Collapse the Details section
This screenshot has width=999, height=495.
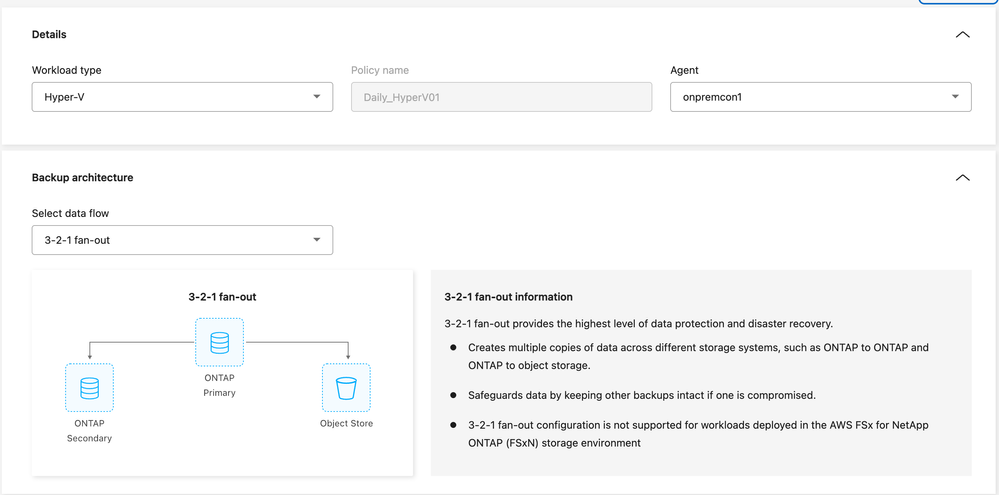[x=962, y=35]
